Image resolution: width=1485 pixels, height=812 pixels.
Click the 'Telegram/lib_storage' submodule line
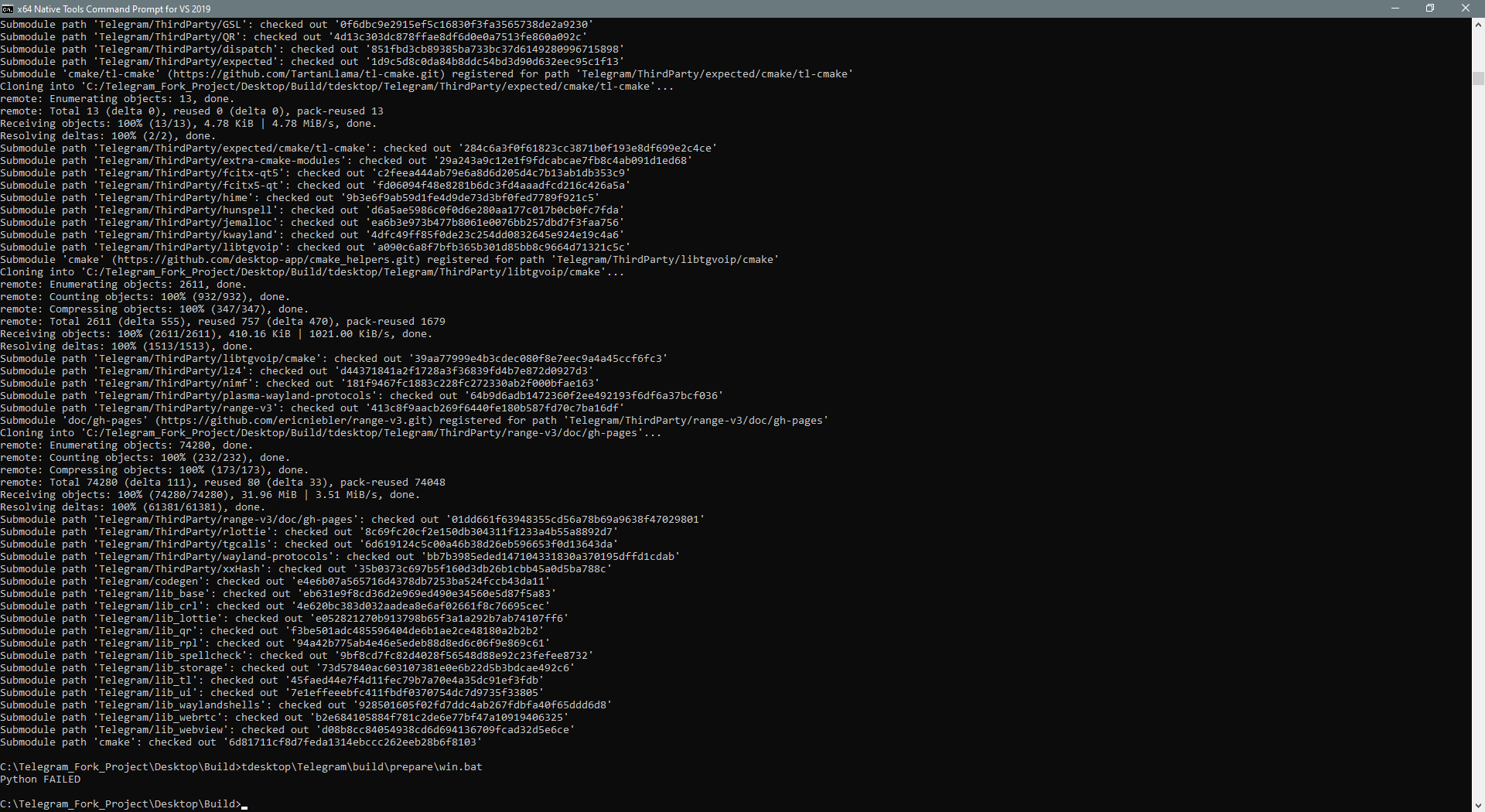click(x=288, y=668)
